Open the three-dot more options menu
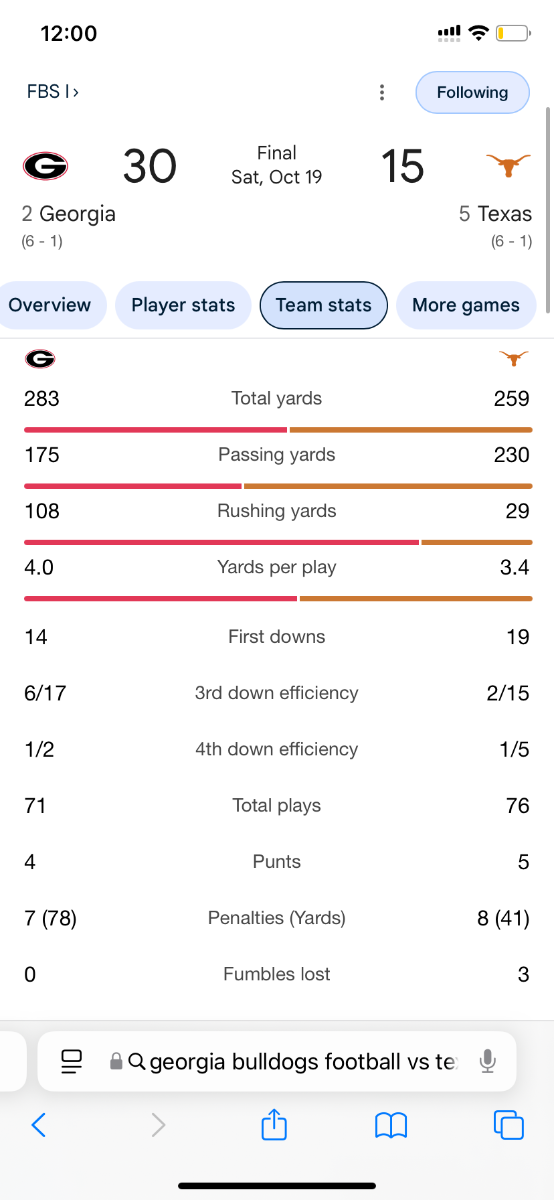The height and width of the screenshot is (1200, 554). pos(382,93)
